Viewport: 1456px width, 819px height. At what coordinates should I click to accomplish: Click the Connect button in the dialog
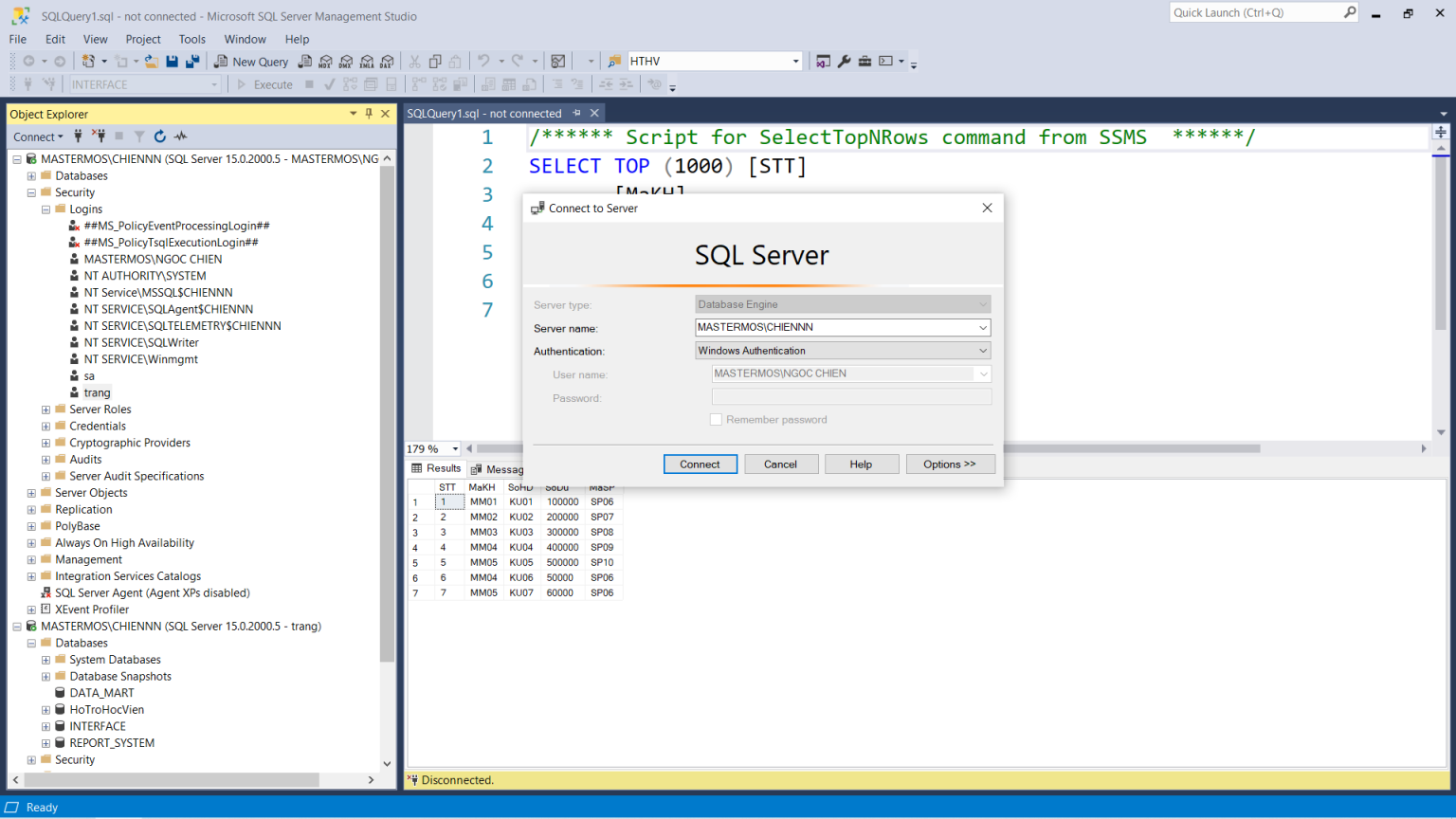click(701, 464)
